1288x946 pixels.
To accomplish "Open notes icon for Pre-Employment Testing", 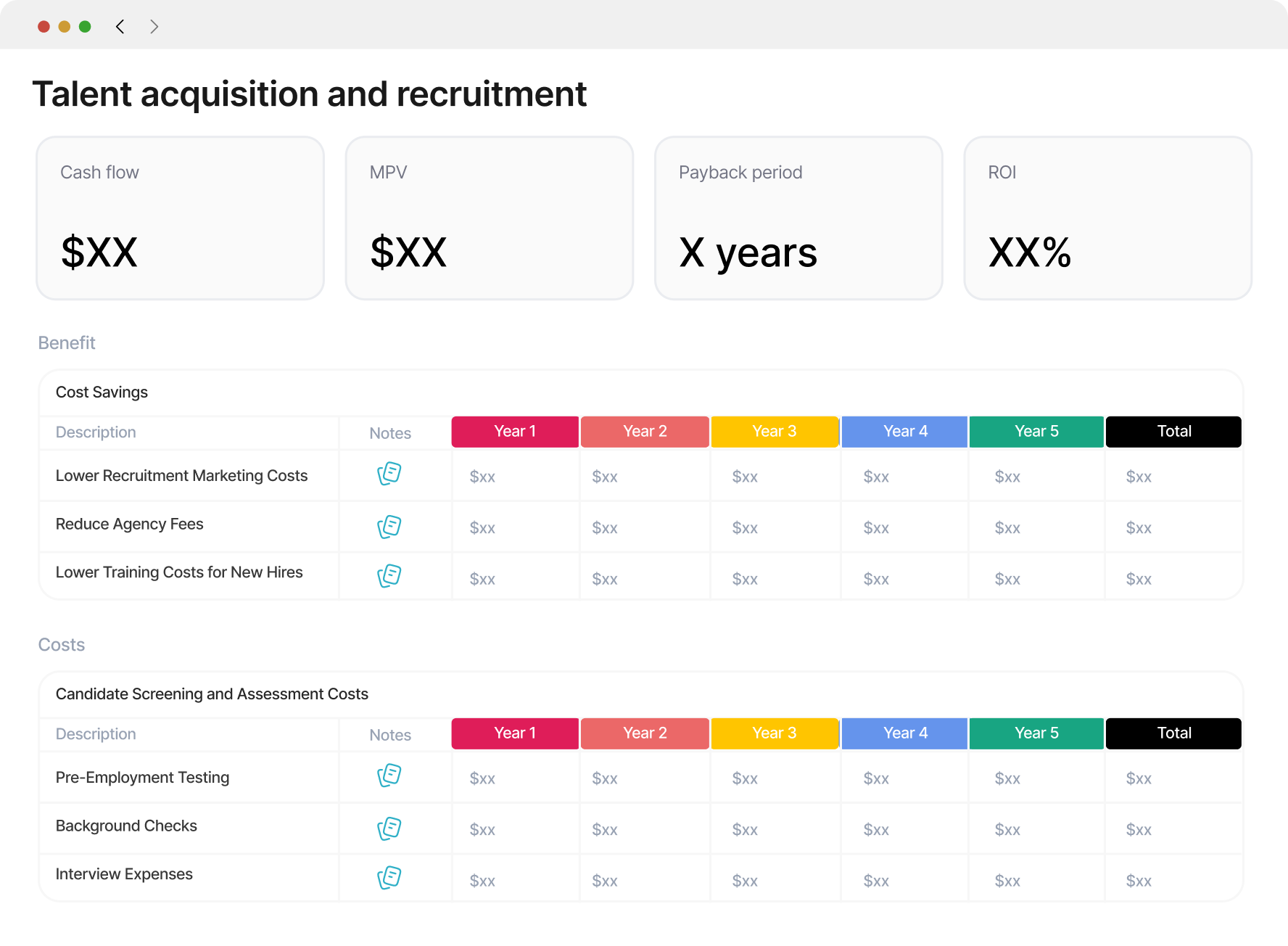I will click(x=389, y=776).
